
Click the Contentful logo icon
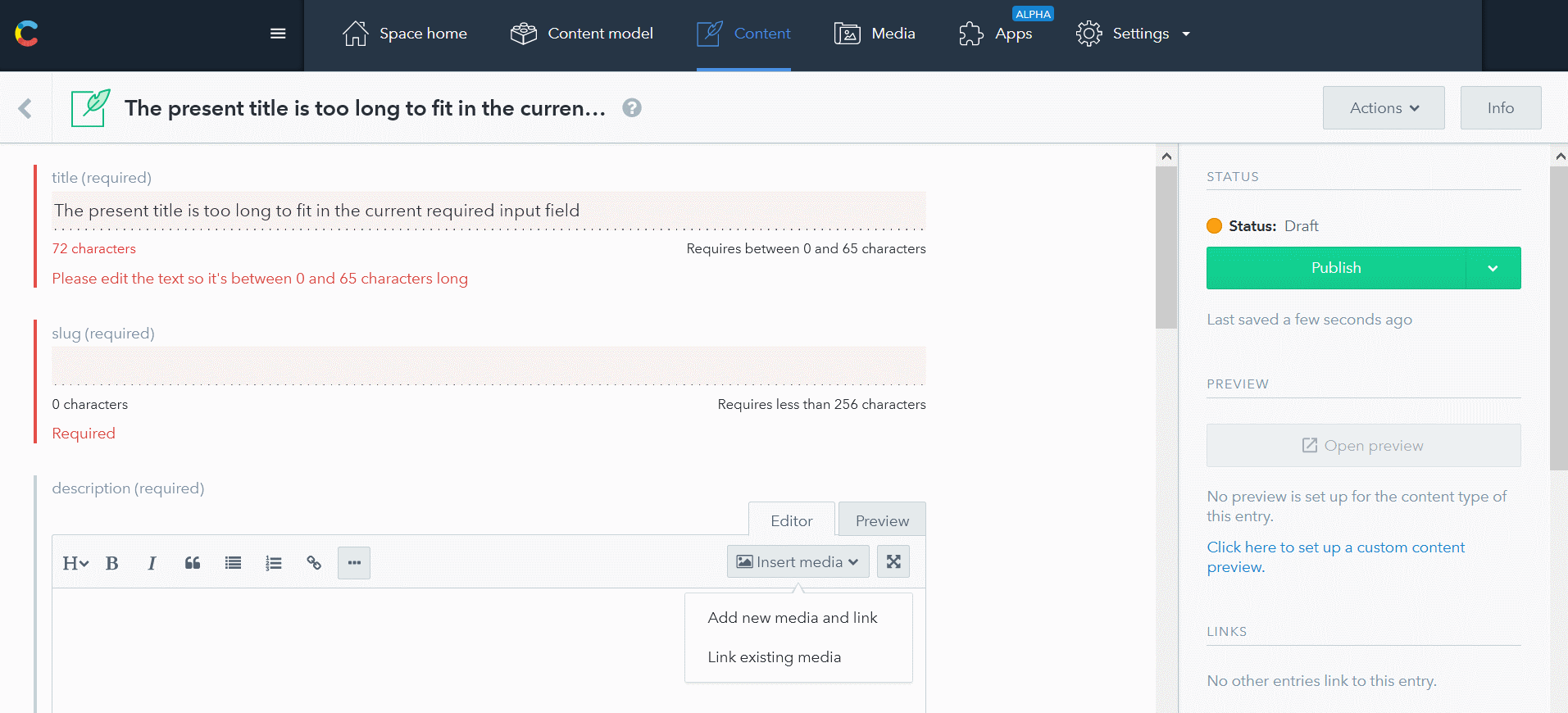[x=26, y=34]
